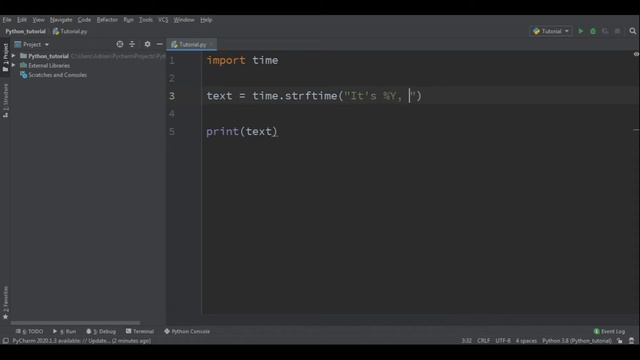Image resolution: width=640 pixels, height=360 pixels.
Task: Place cursor on 'import' keyword
Action: pyautogui.click(x=226, y=60)
